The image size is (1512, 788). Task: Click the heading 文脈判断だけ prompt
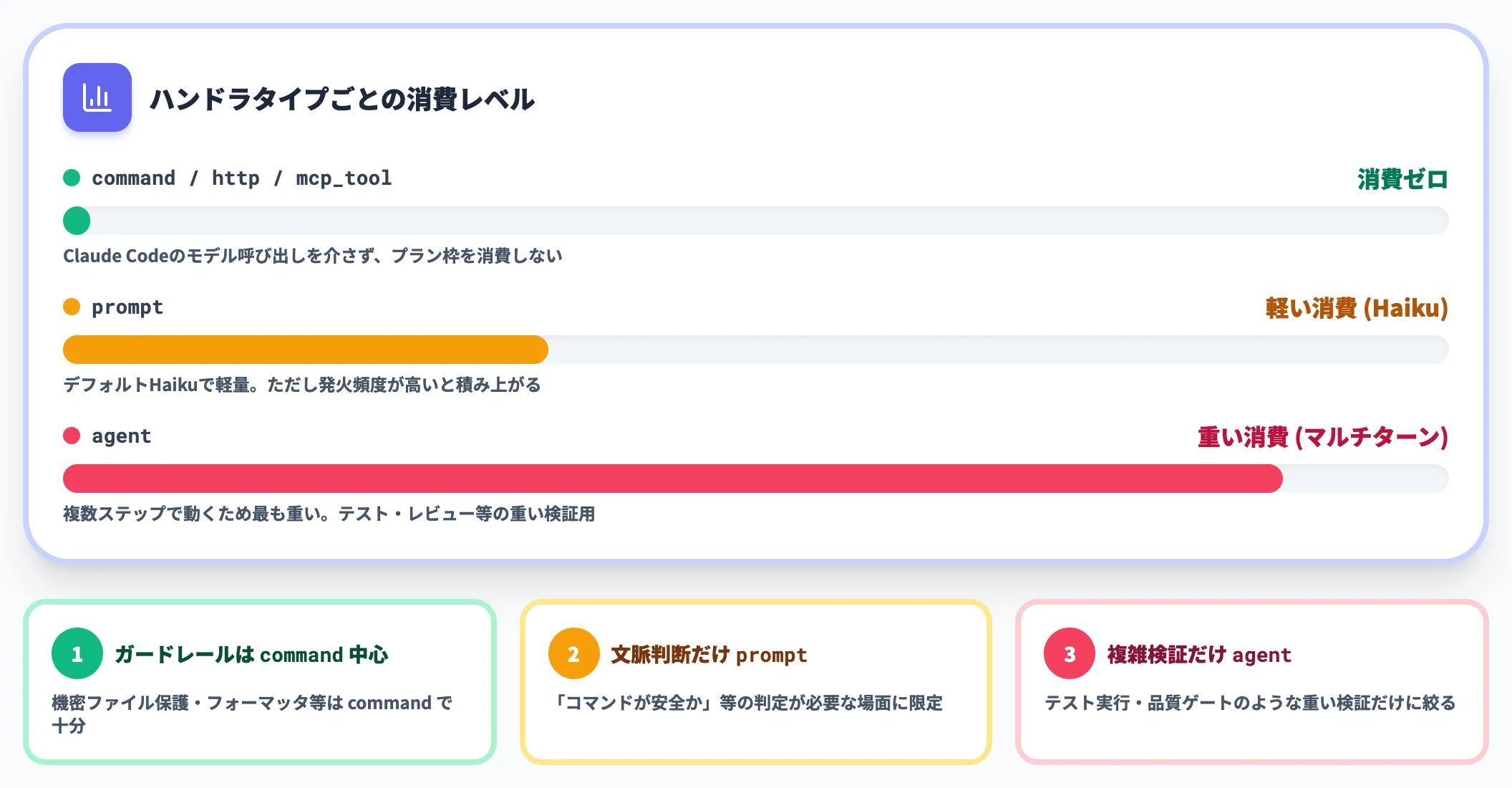[x=709, y=654]
